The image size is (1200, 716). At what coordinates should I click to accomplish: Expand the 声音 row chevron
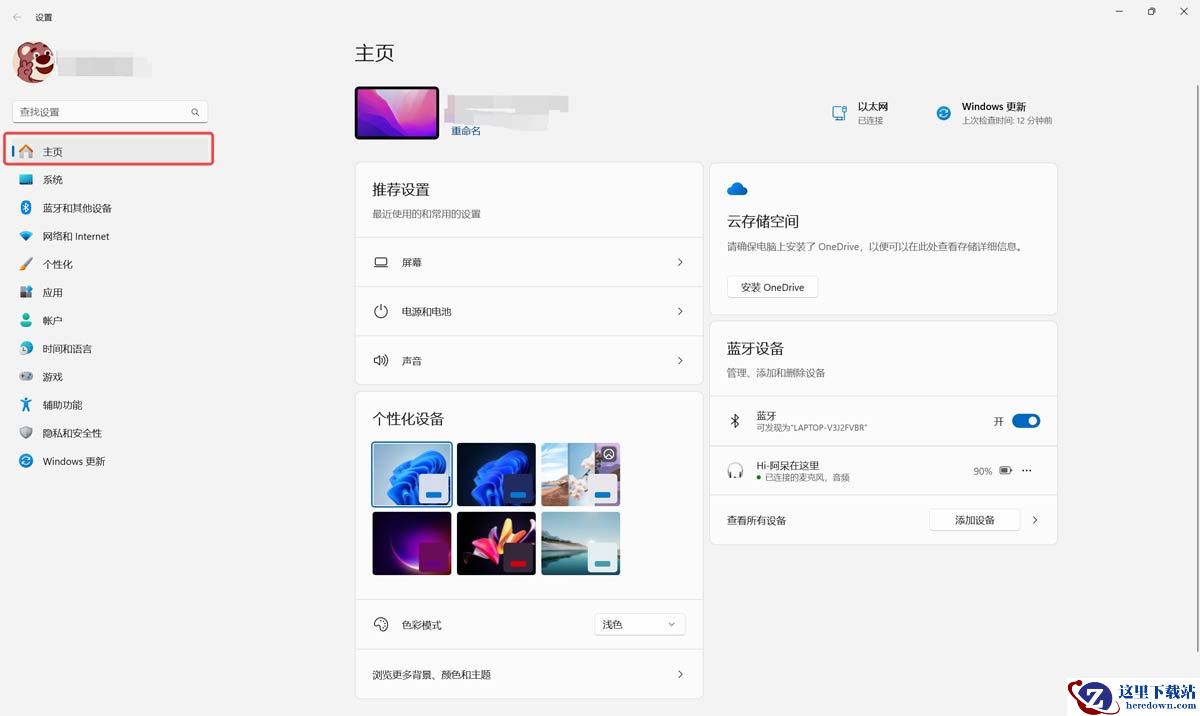[x=680, y=360]
